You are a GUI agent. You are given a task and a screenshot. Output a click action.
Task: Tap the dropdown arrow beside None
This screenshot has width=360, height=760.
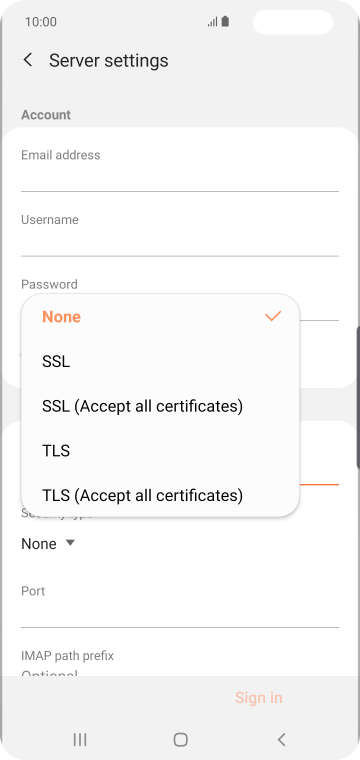(70, 543)
